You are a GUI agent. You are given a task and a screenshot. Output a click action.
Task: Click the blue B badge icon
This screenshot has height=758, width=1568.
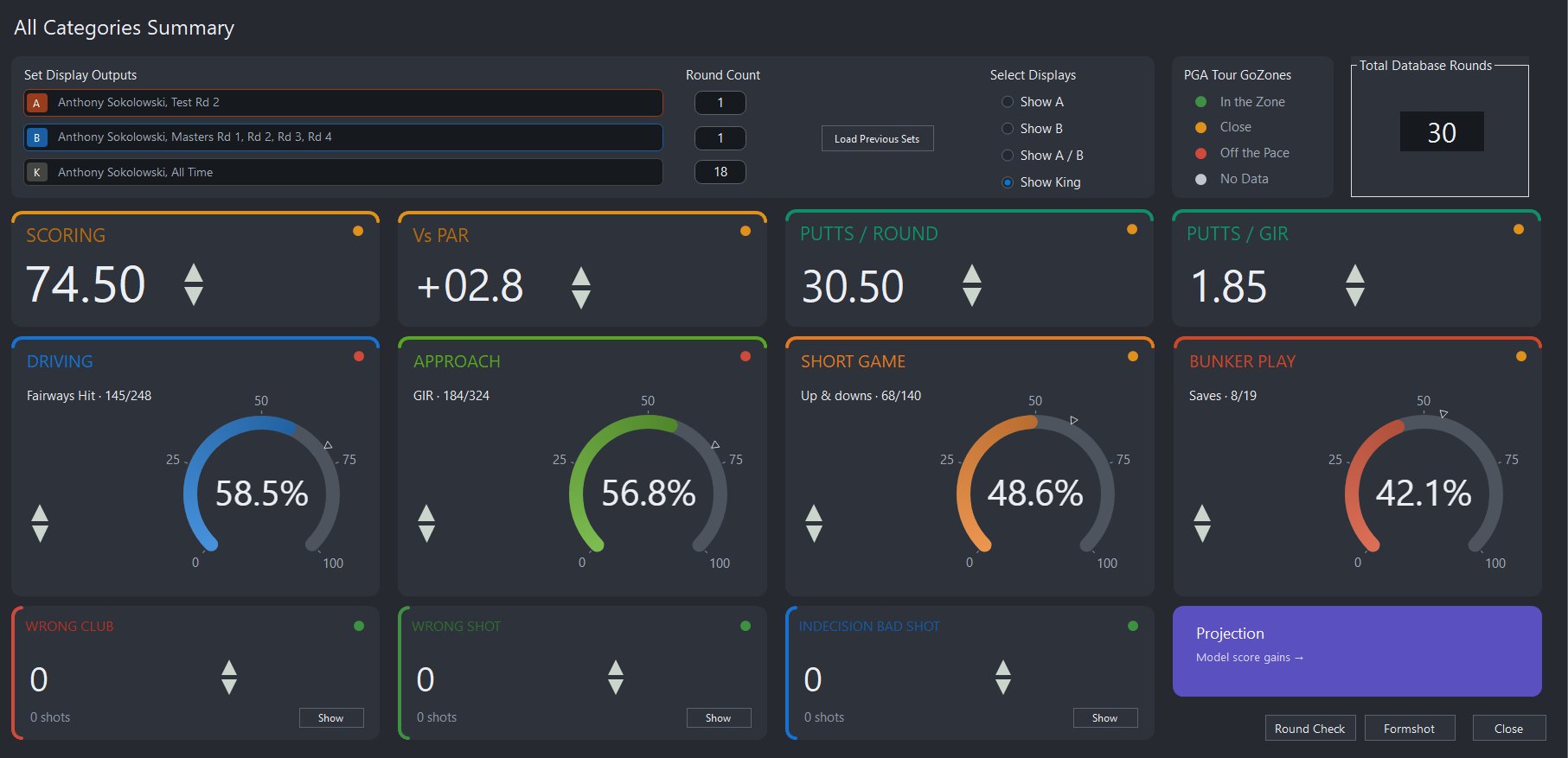click(36, 137)
